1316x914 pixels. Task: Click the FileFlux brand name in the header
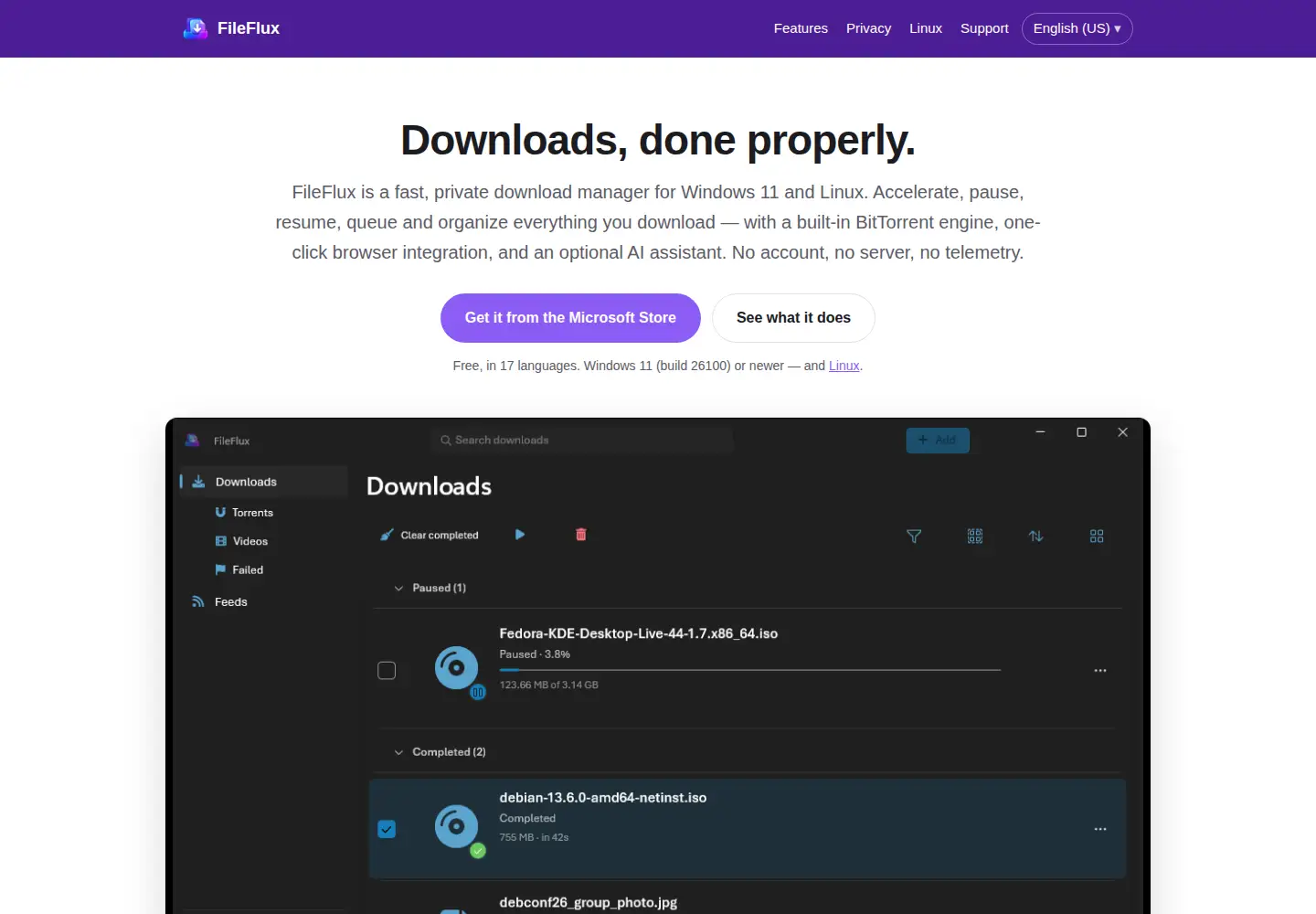pos(249,28)
